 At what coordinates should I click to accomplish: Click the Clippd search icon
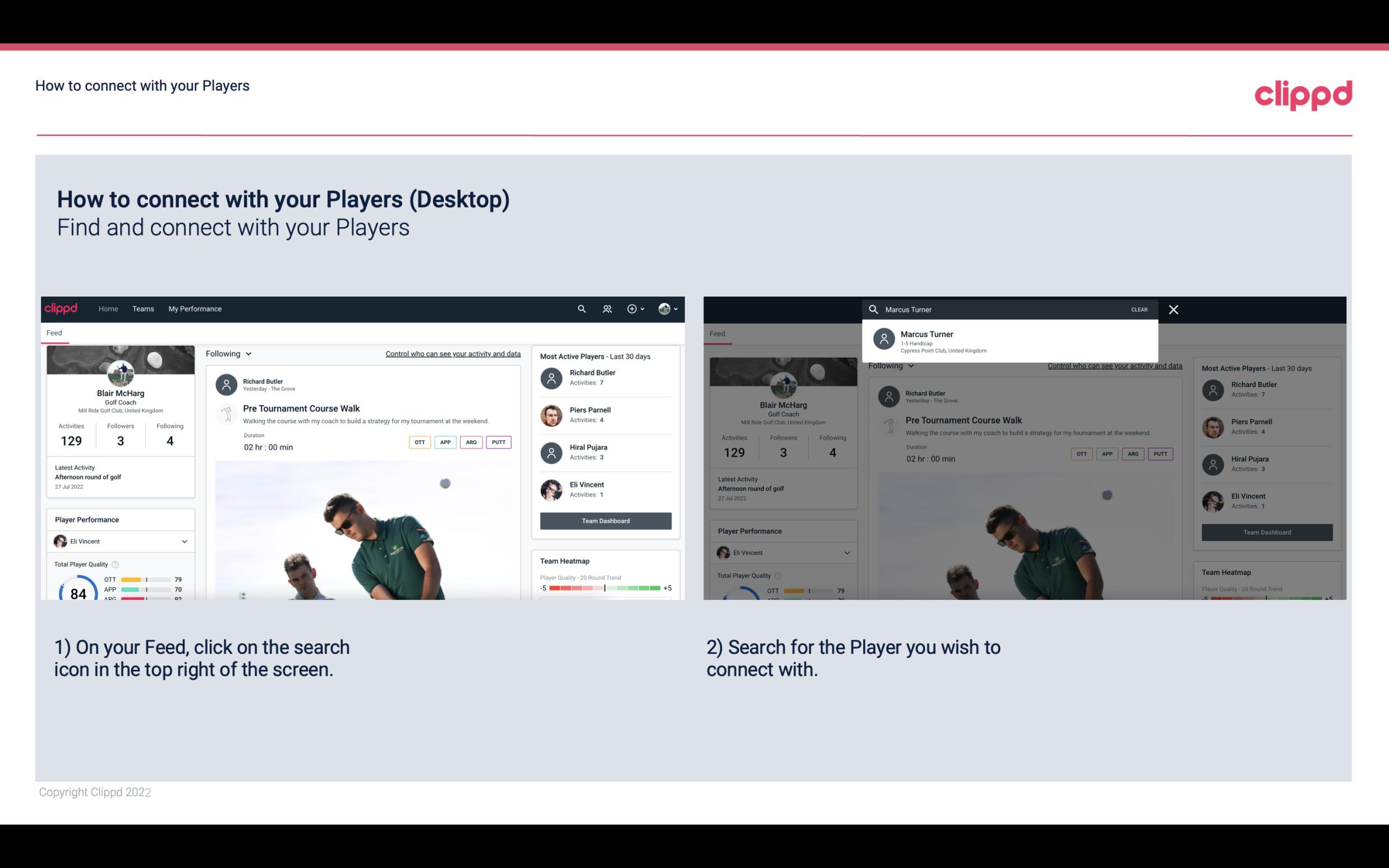(x=579, y=309)
